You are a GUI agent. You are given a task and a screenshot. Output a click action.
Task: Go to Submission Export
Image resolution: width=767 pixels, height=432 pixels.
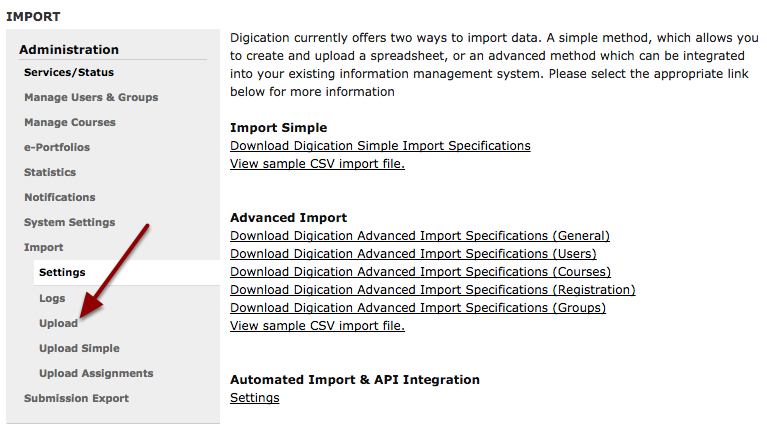click(76, 398)
